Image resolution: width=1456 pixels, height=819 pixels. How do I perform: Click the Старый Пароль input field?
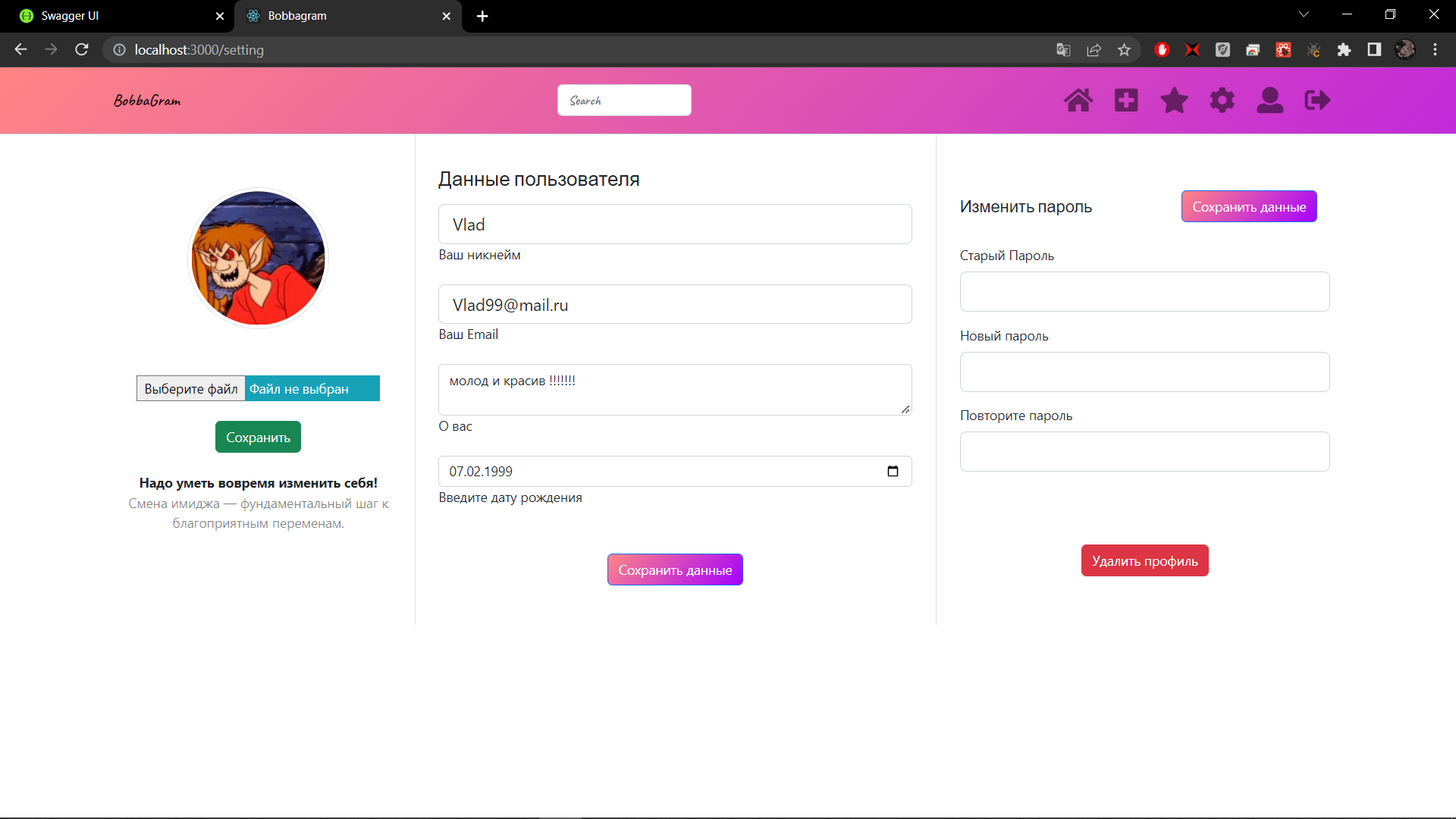(x=1144, y=291)
